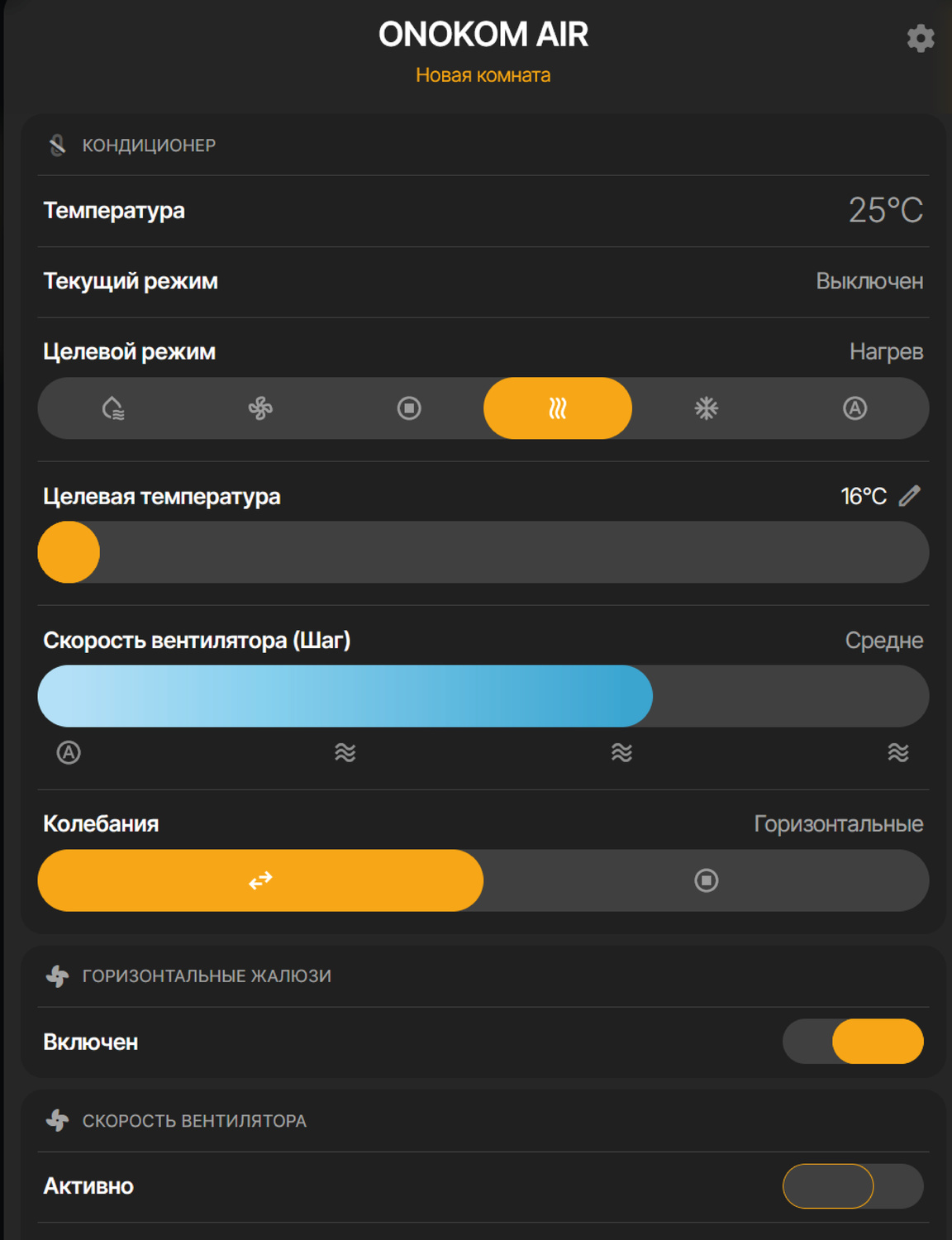952x1240 pixels.
Task: Click the fan speed slider bar
Action: (x=483, y=696)
